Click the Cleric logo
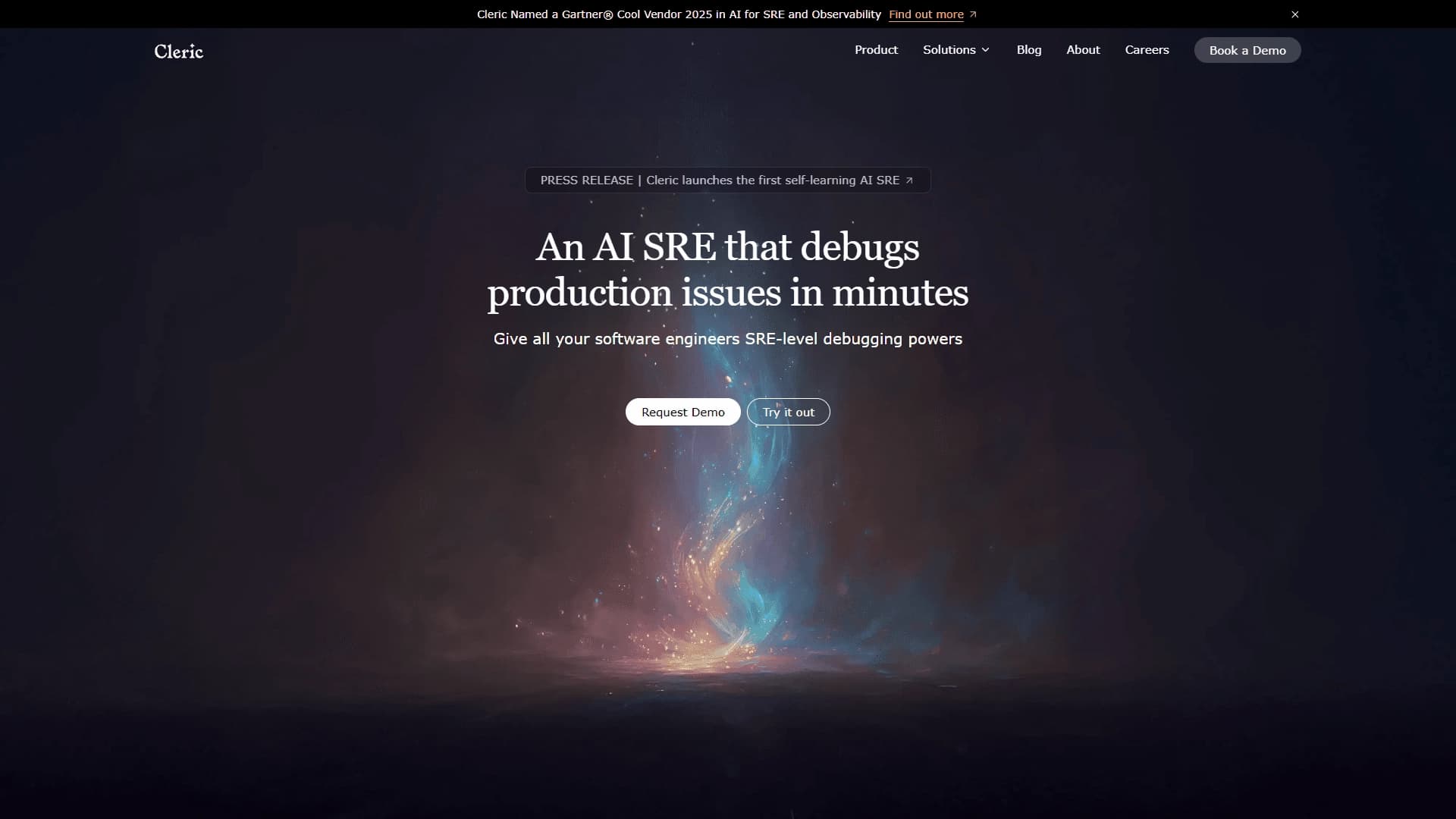 tap(179, 51)
